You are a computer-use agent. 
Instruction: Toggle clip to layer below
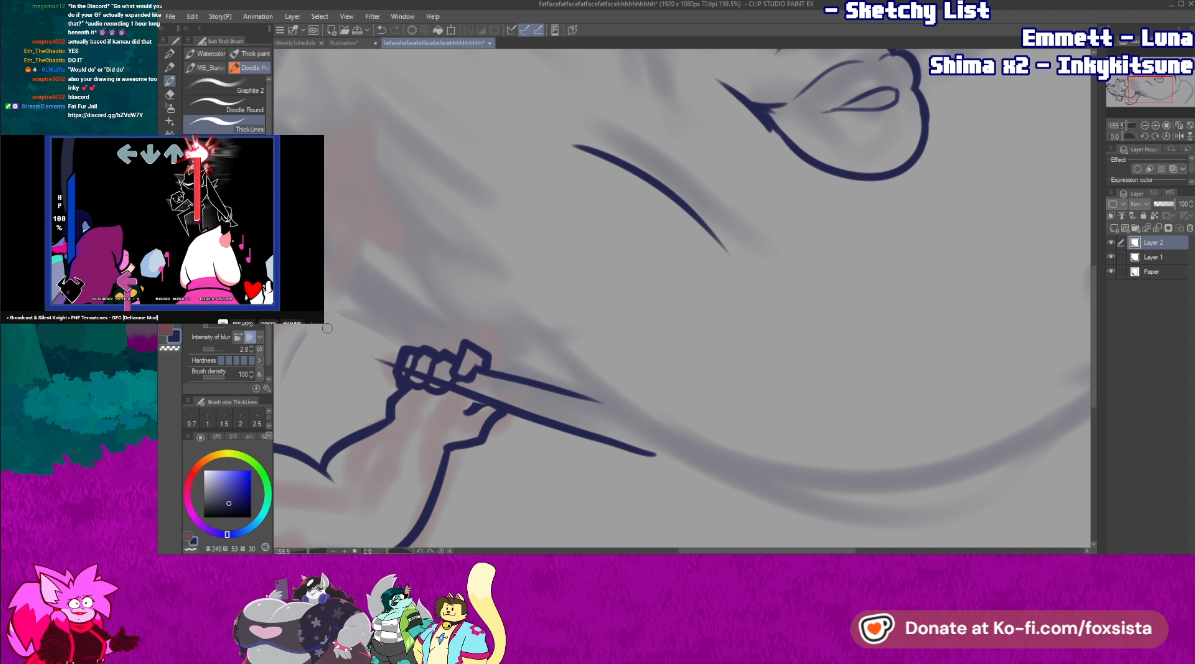(x=1111, y=215)
